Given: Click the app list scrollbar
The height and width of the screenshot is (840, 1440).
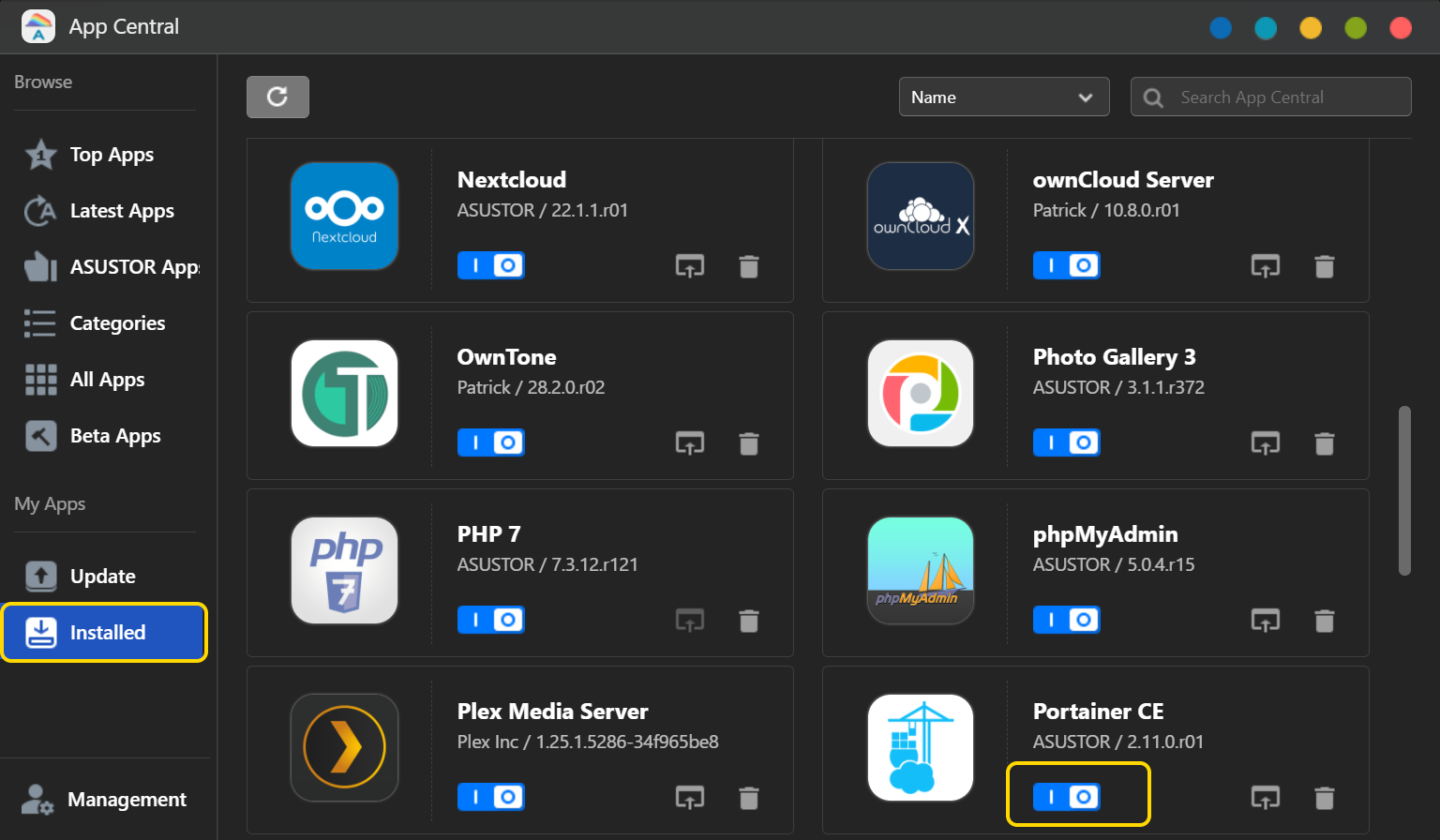Looking at the screenshot, I should pyautogui.click(x=1404, y=490).
